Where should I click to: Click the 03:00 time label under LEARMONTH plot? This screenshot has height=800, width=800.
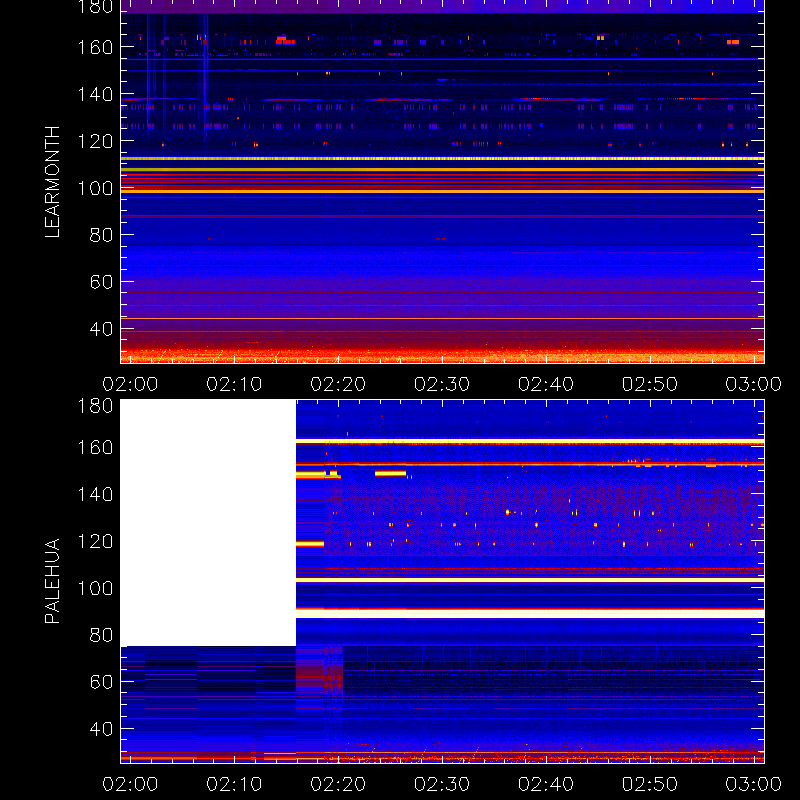pyautogui.click(x=754, y=384)
